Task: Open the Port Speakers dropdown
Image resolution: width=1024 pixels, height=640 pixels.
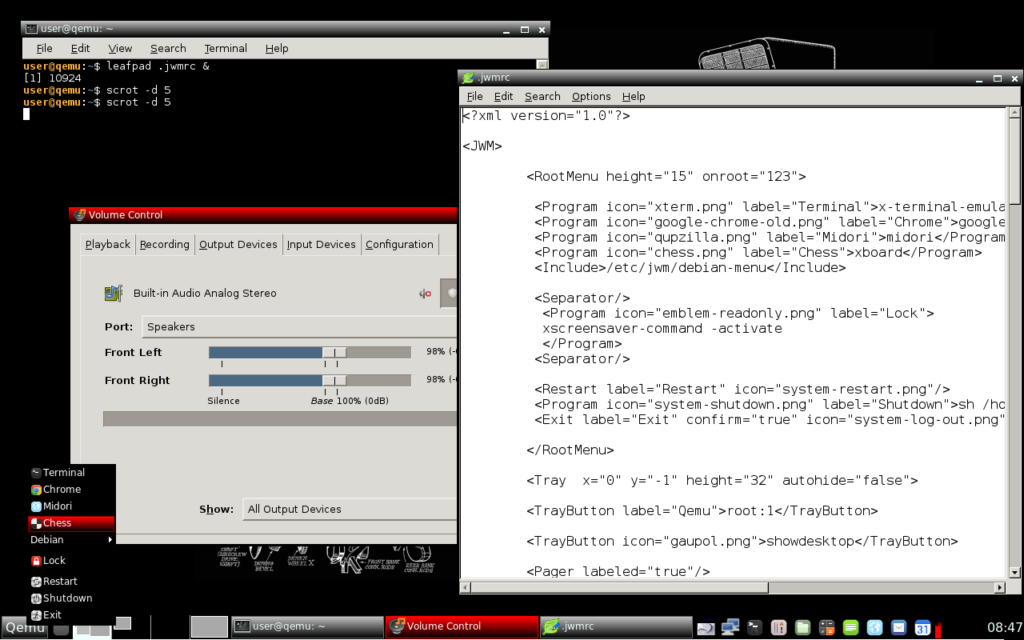Action: pos(300,327)
